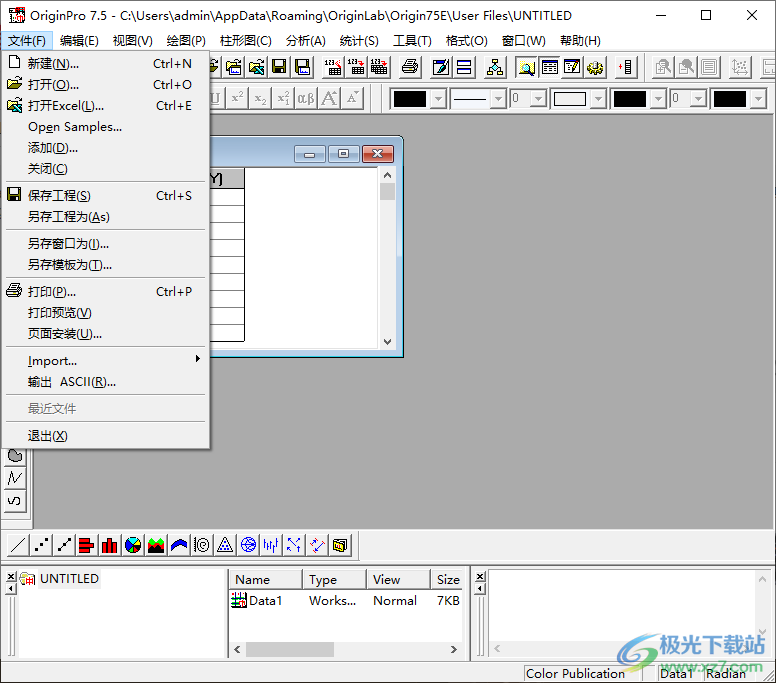Image resolution: width=776 pixels, height=683 pixels.
Task: Open the 统计(S) menu
Action: [359, 41]
